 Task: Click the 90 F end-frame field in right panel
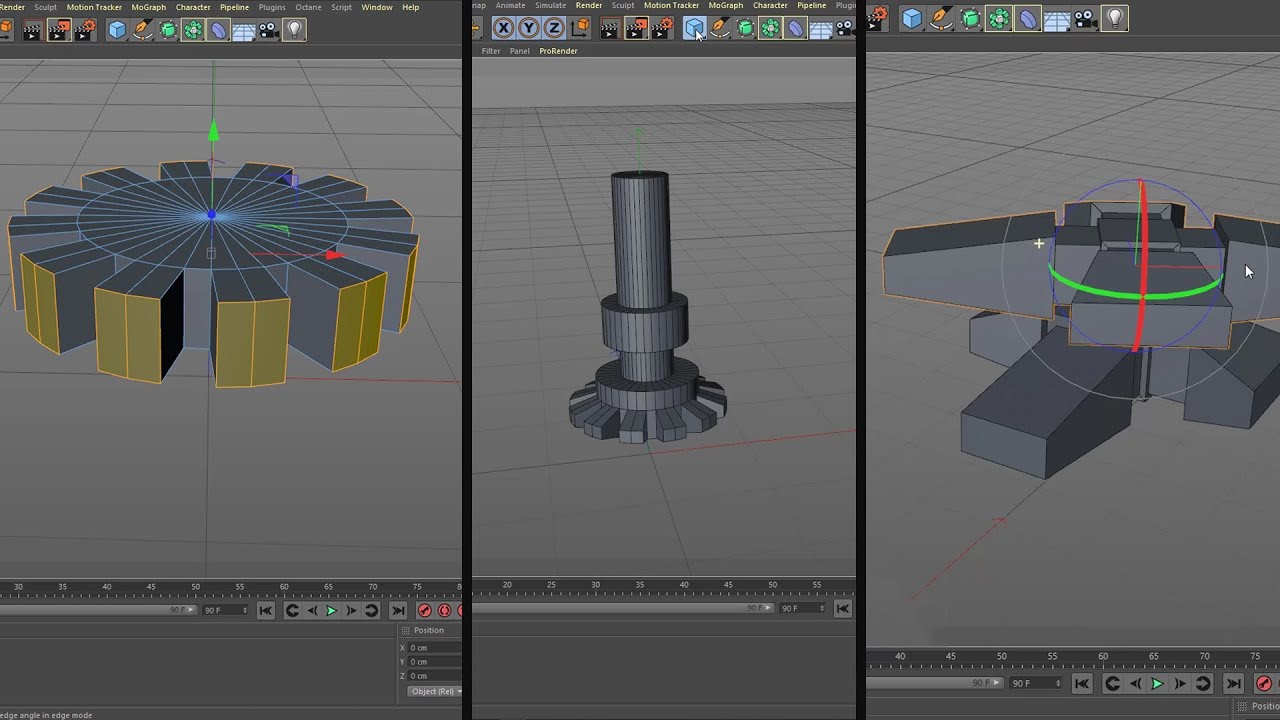point(1035,683)
